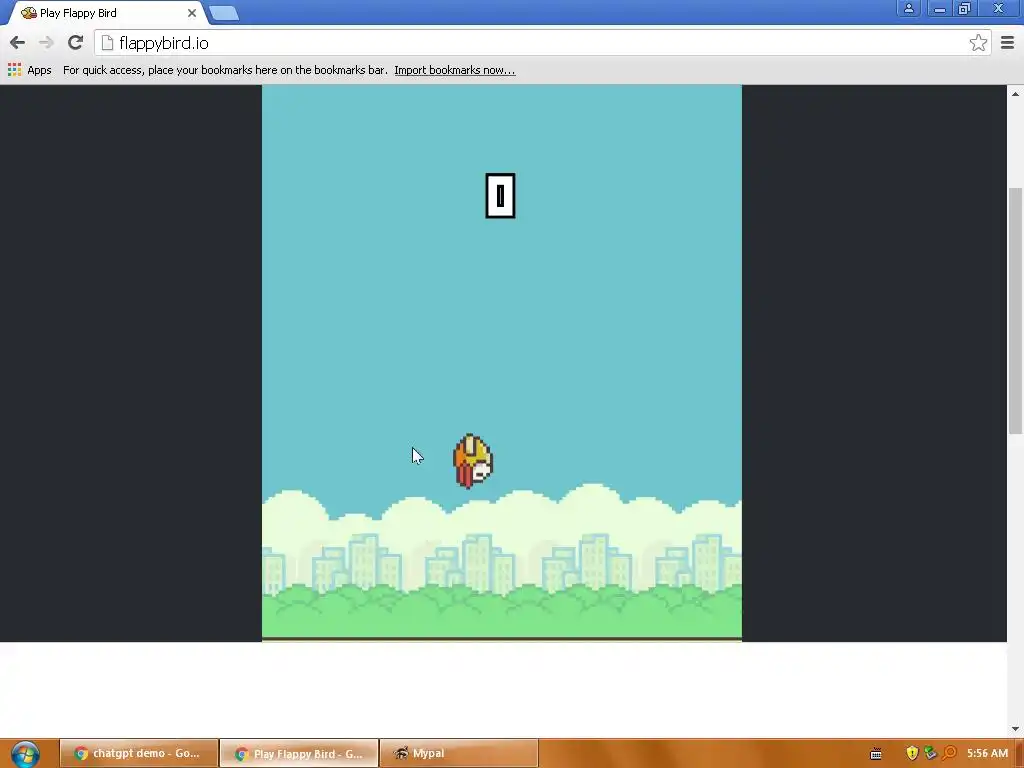Screen dimensions: 1024x768
Task: Switch to Play Flappy Bird taskbar window
Action: click(299, 754)
